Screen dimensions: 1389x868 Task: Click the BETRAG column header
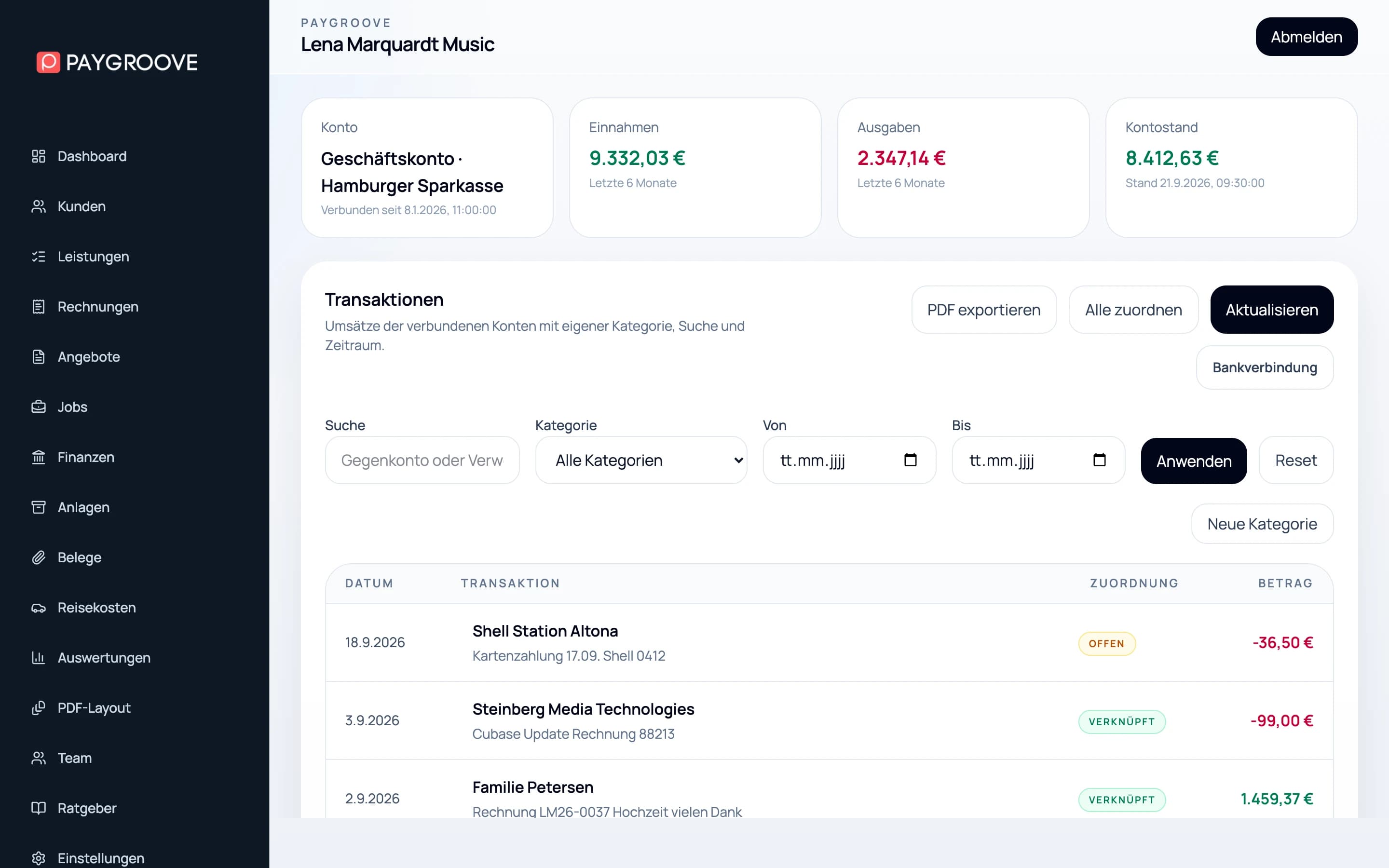pyautogui.click(x=1285, y=583)
